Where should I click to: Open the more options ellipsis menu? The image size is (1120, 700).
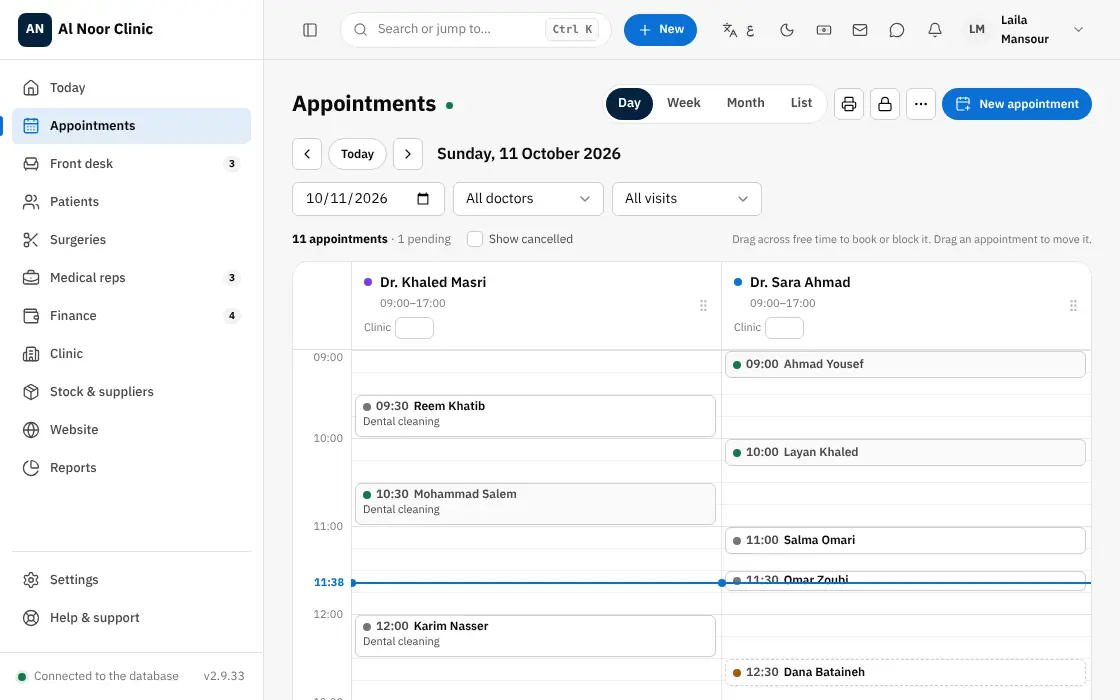[x=921, y=104]
